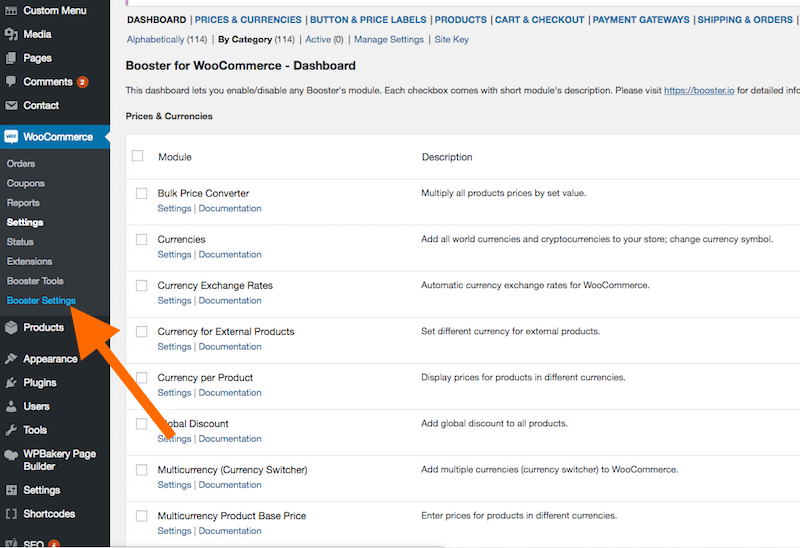800x548 pixels.
Task: Show Active modules filter
Action: pos(318,39)
